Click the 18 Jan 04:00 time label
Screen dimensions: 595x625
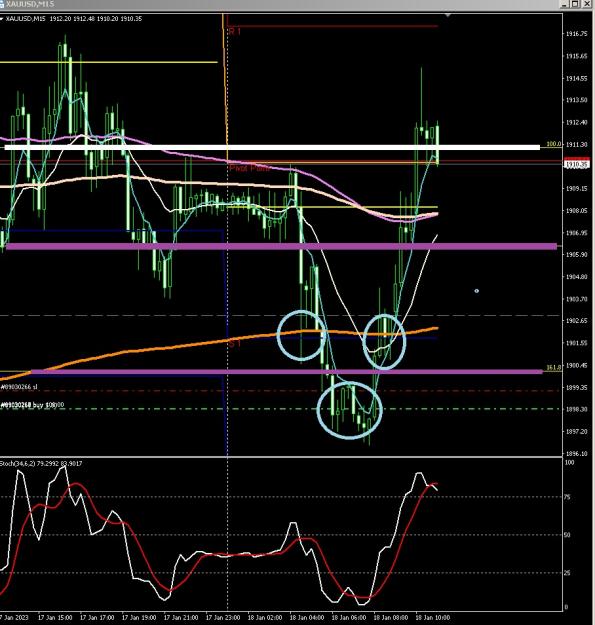click(x=306, y=617)
